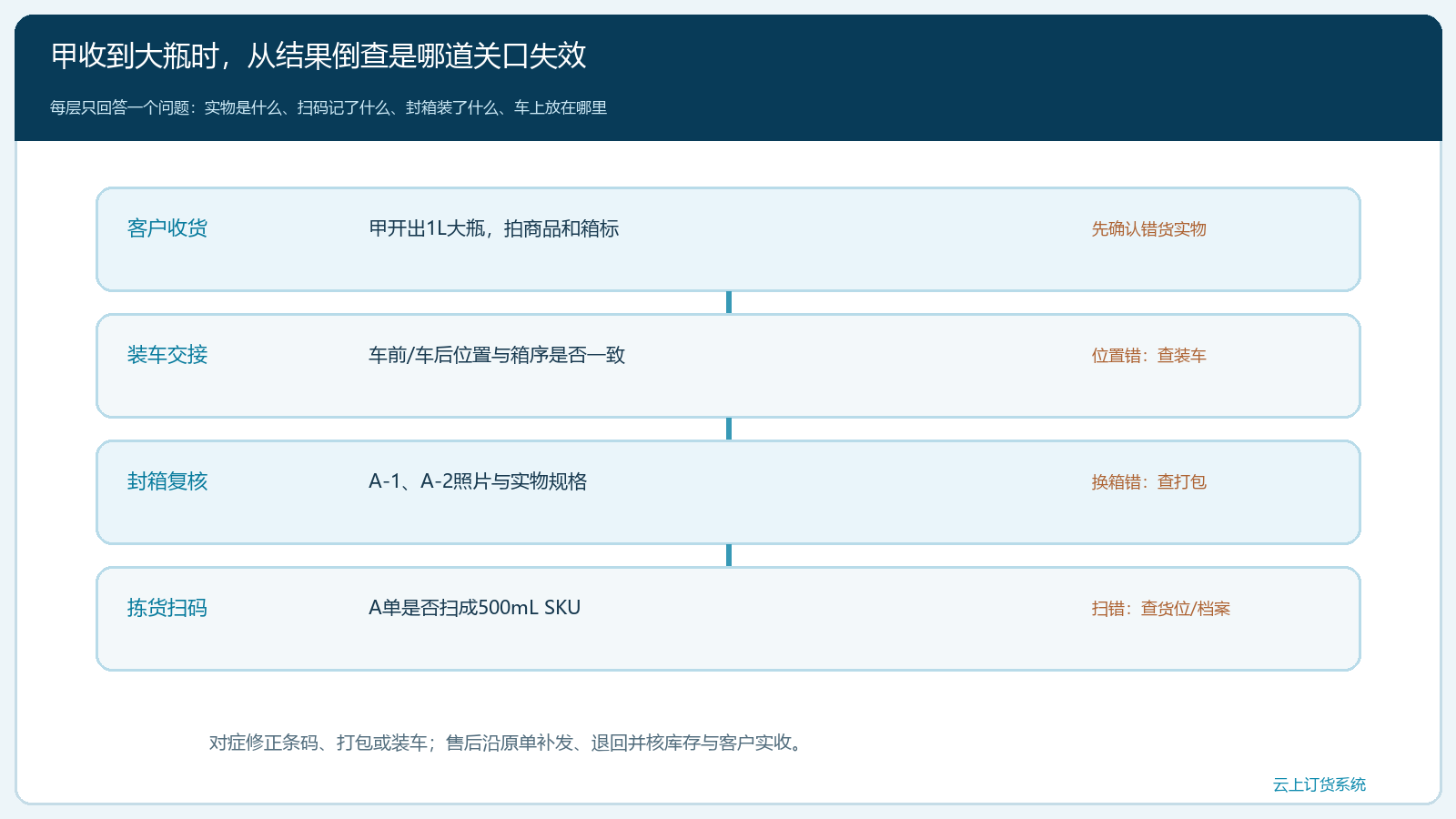
Task: Select the text 甲开出1L大瓶，拍商品和箱标
Action: (494, 228)
